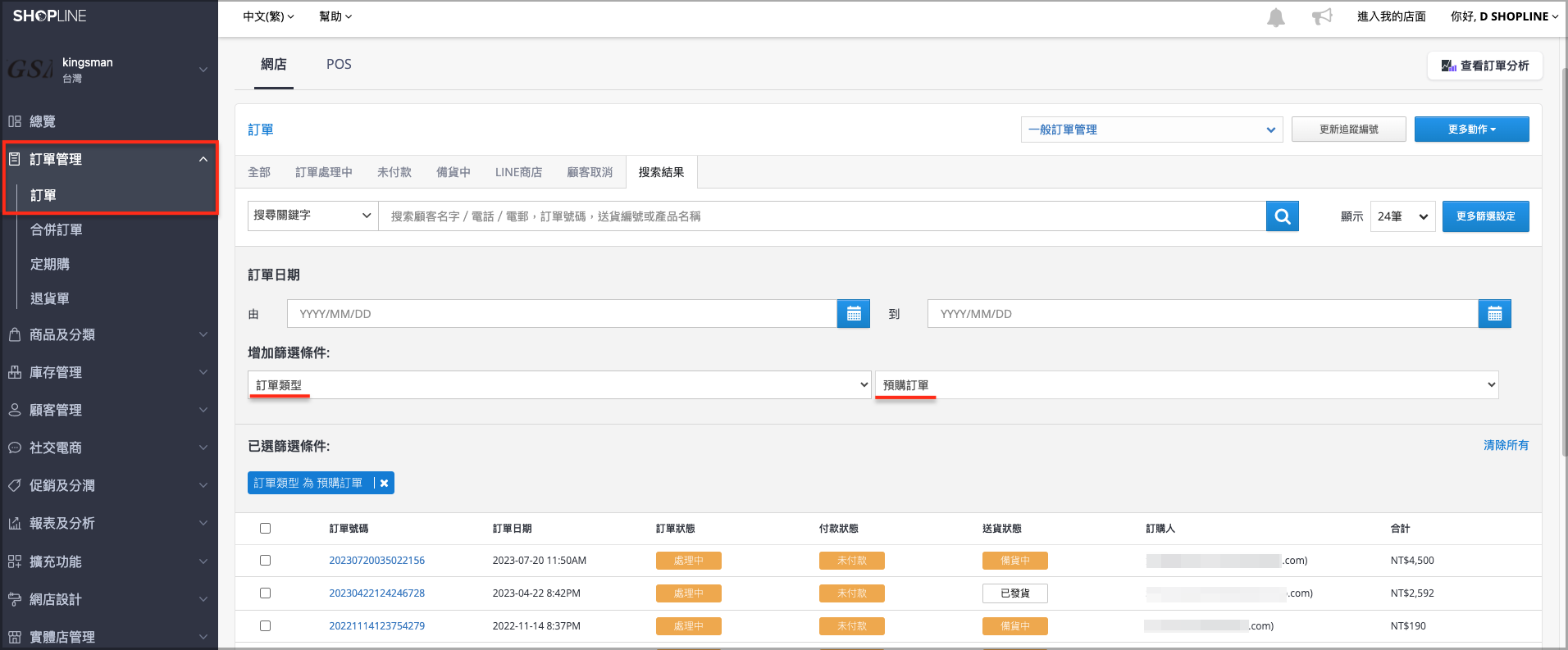Open the D SHOPLINE account dropdown

click(x=1504, y=16)
